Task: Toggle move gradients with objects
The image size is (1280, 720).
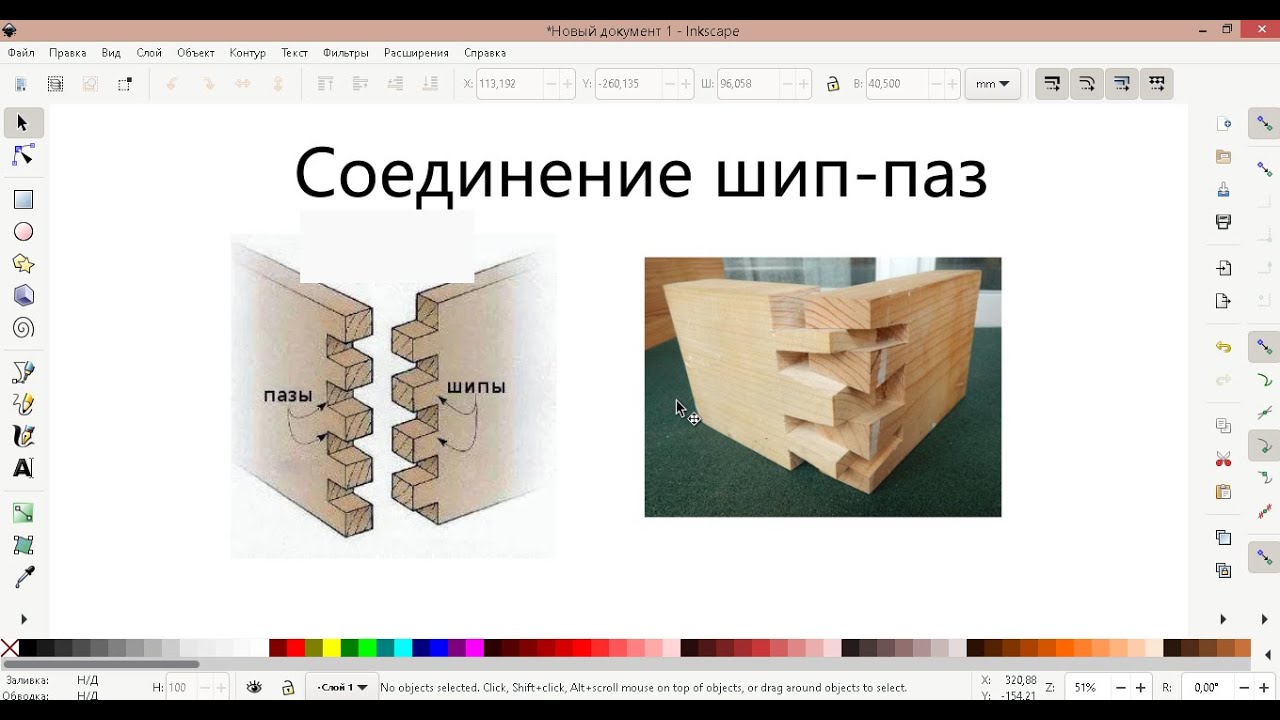Action: point(1122,84)
